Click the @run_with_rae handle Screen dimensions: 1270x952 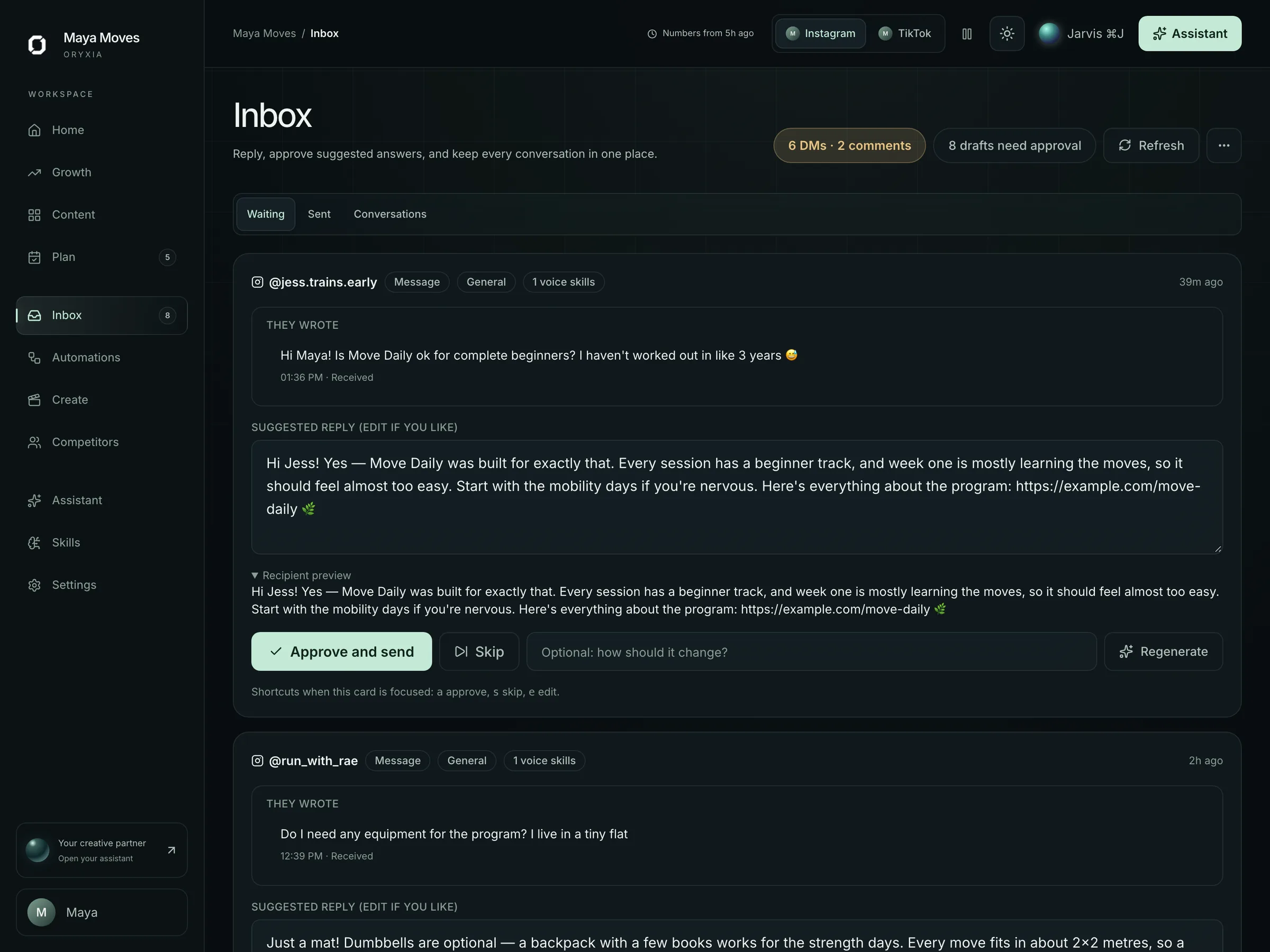313,761
